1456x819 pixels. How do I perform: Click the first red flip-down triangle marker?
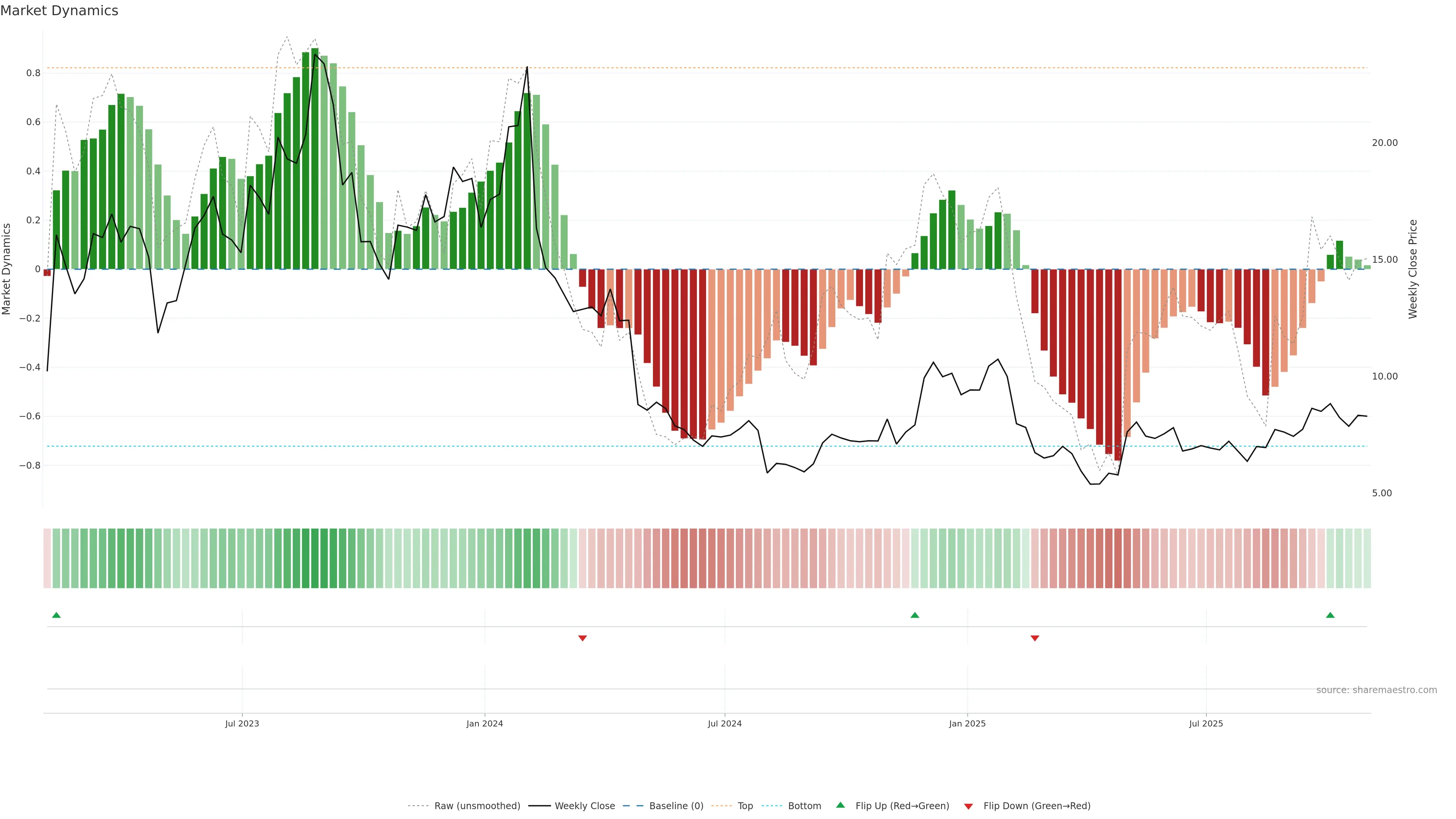[582, 638]
